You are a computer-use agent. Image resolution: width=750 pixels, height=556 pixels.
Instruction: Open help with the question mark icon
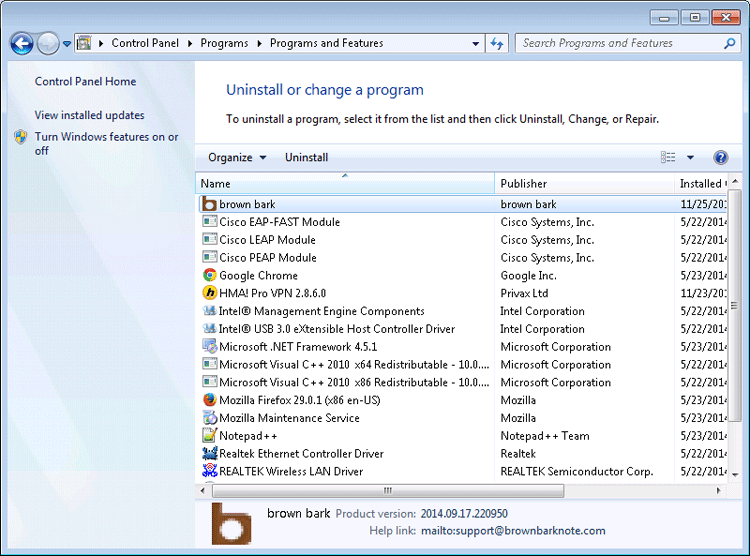[720, 158]
